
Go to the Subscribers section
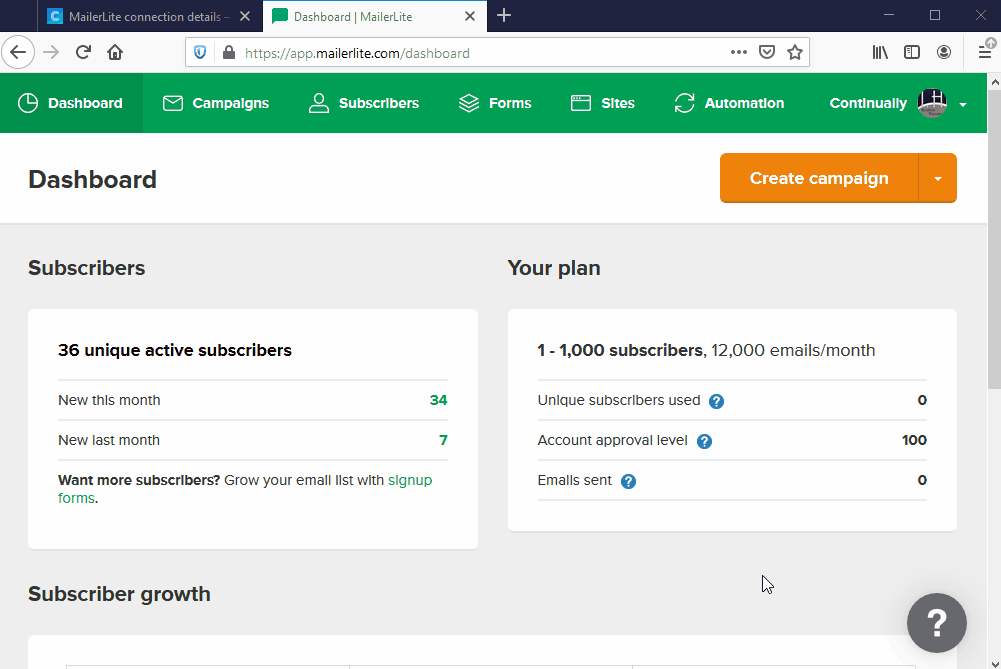click(x=364, y=103)
